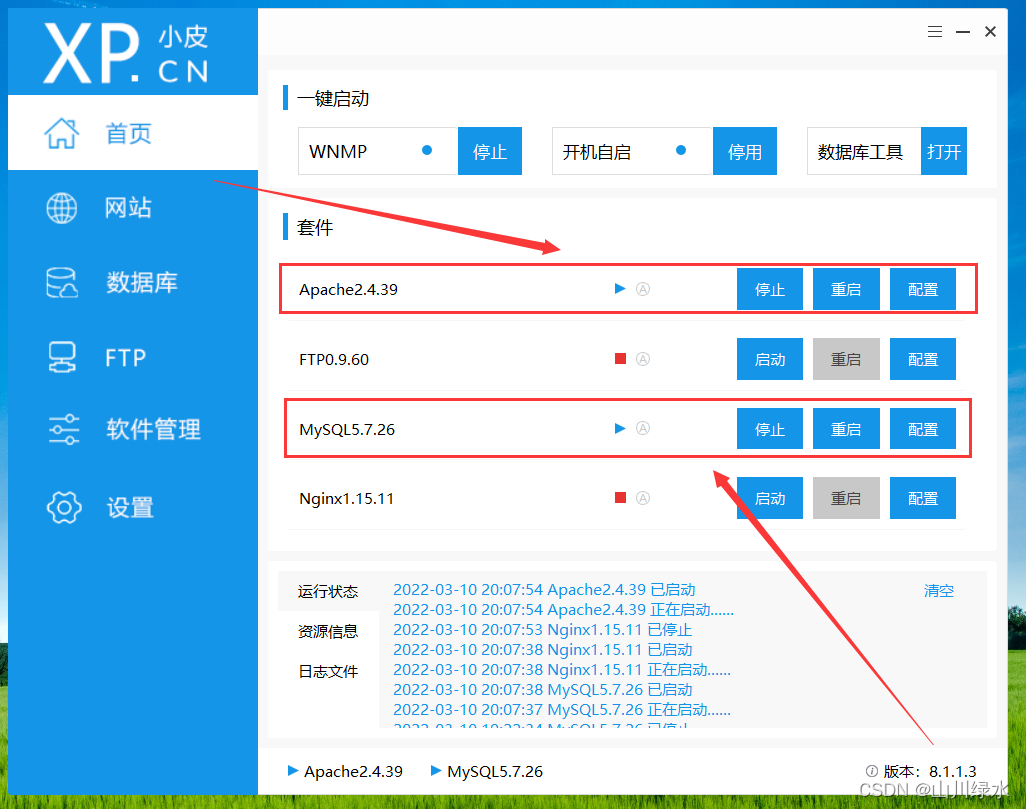1026x809 pixels.
Task: Open the 首页 home icon
Action: pos(62,134)
